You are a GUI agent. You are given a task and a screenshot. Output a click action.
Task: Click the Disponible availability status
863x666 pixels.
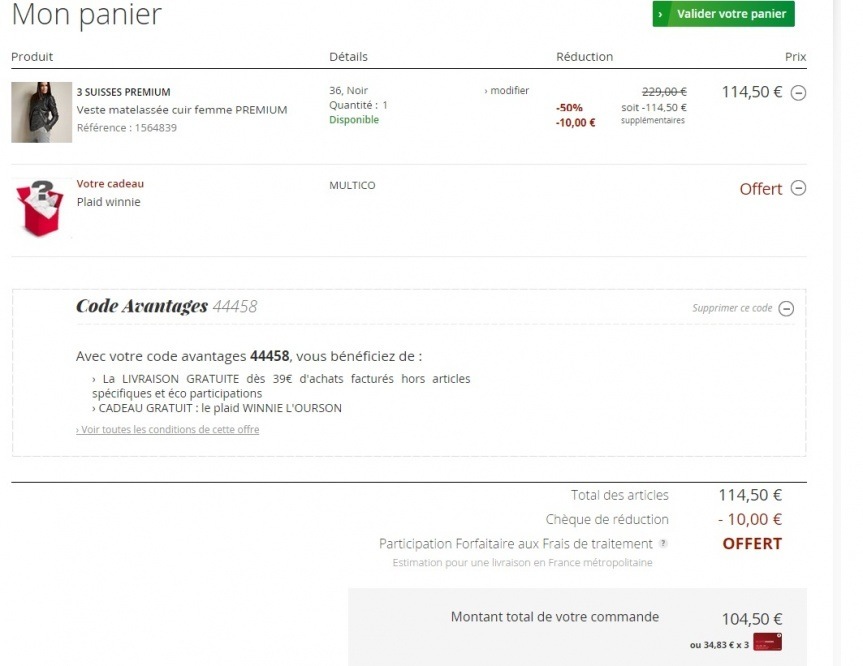click(354, 120)
